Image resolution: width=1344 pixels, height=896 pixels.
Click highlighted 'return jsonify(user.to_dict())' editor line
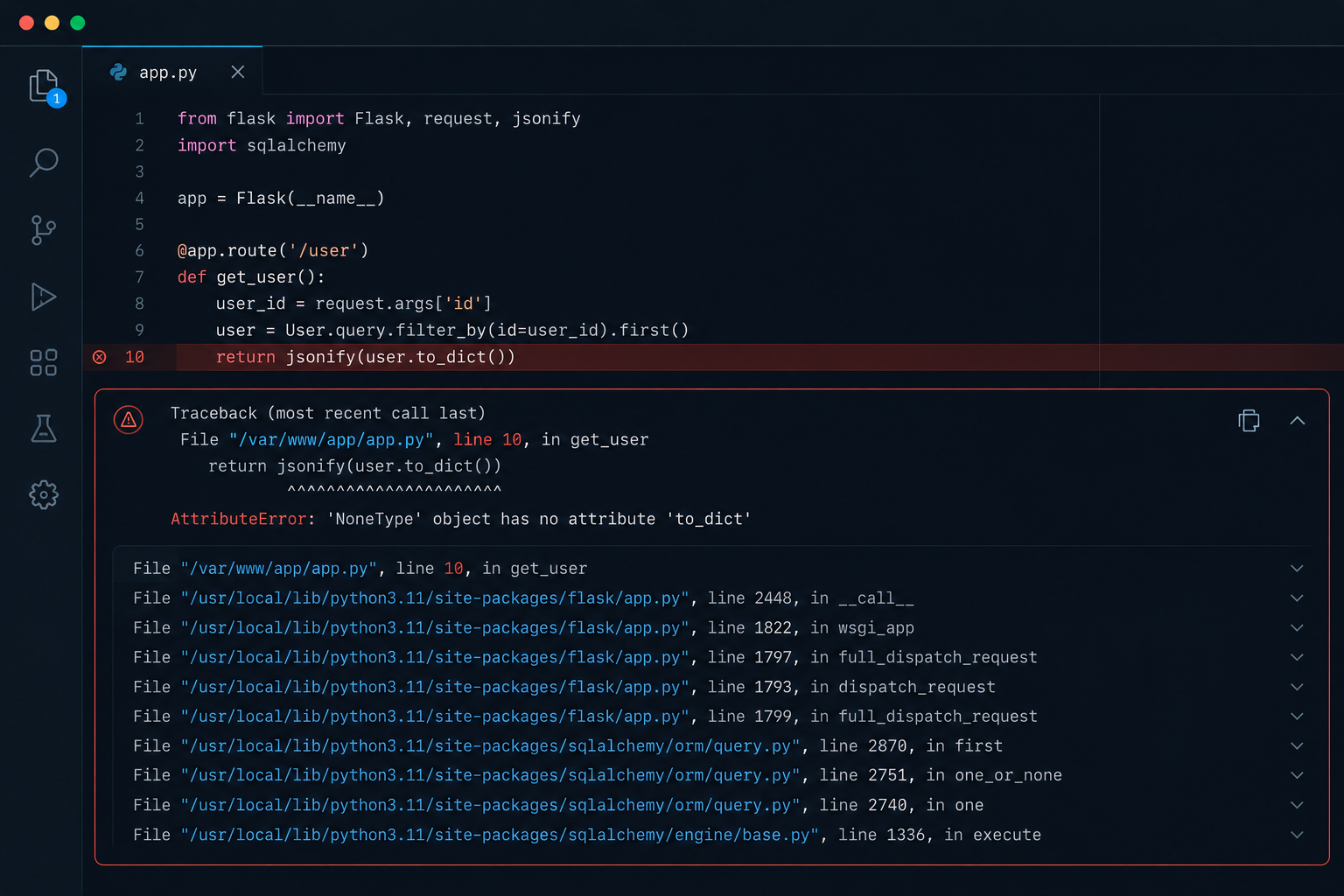(366, 357)
